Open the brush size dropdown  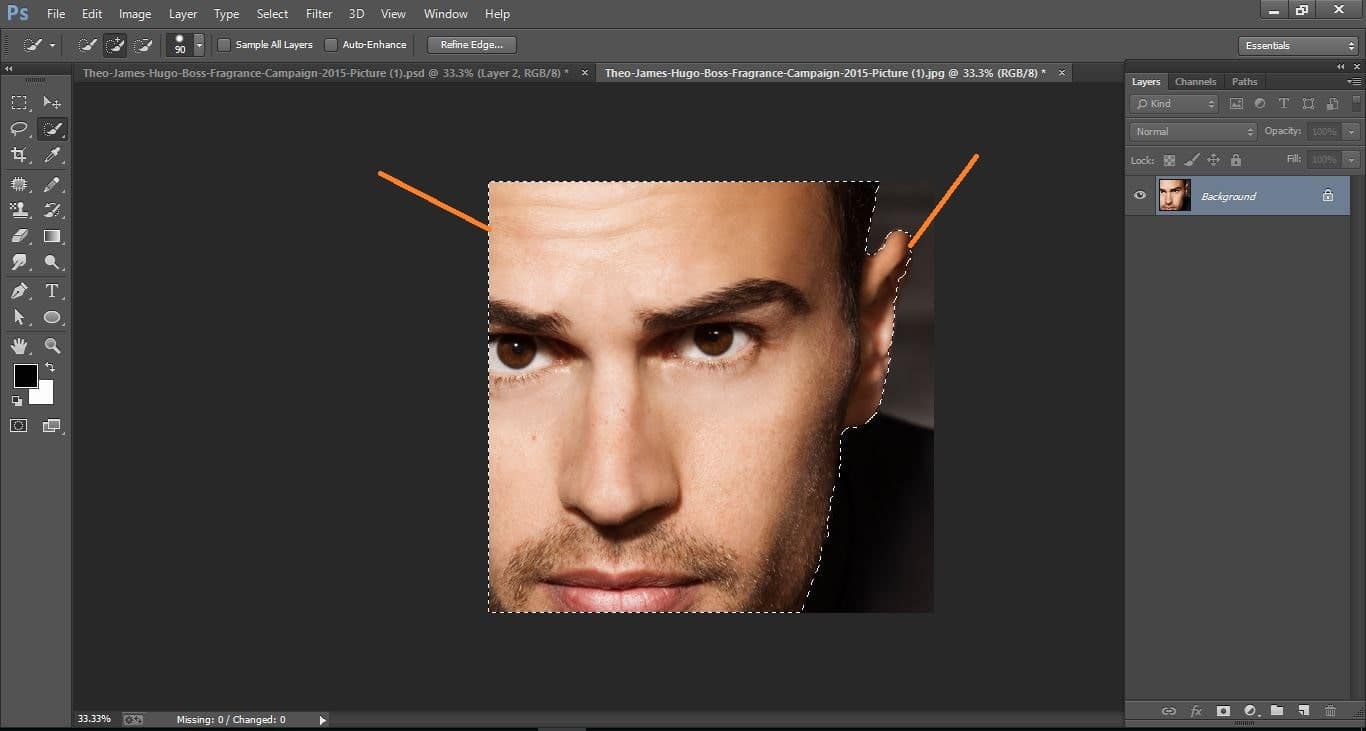[198, 44]
